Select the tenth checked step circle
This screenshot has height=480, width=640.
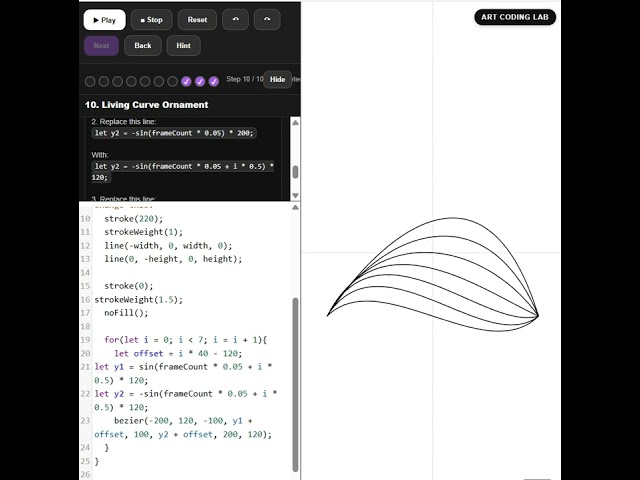213,82
